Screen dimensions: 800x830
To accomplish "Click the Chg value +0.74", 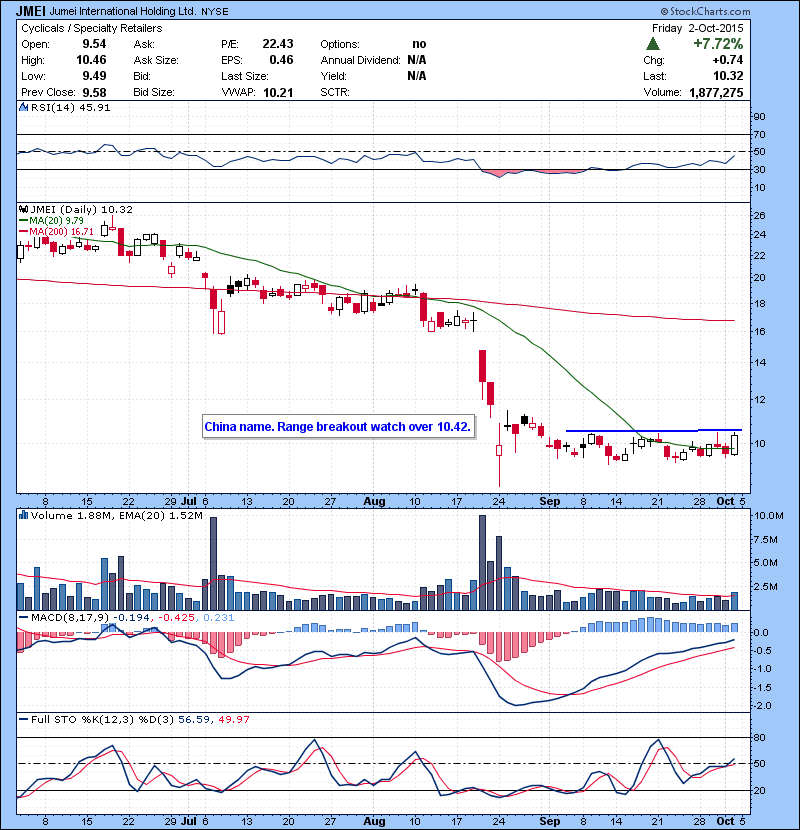I will click(x=727, y=60).
